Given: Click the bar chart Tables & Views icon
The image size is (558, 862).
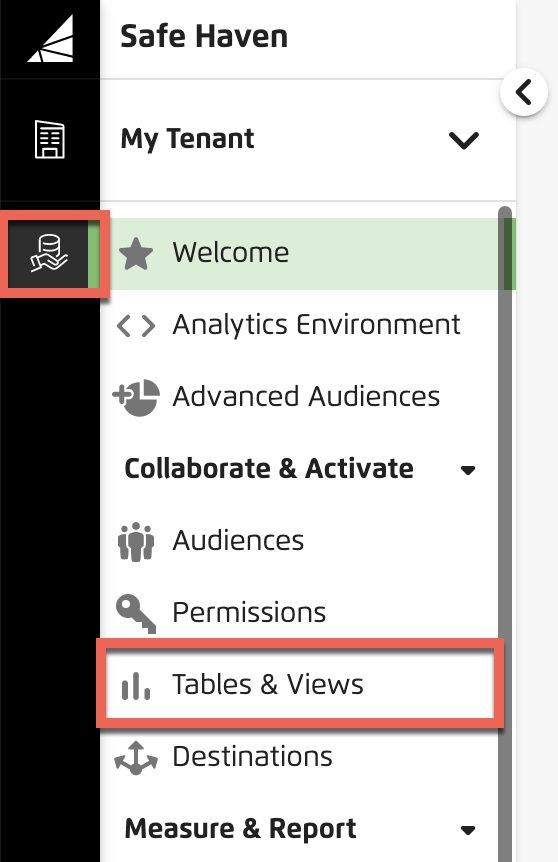Looking at the screenshot, I should (x=136, y=686).
